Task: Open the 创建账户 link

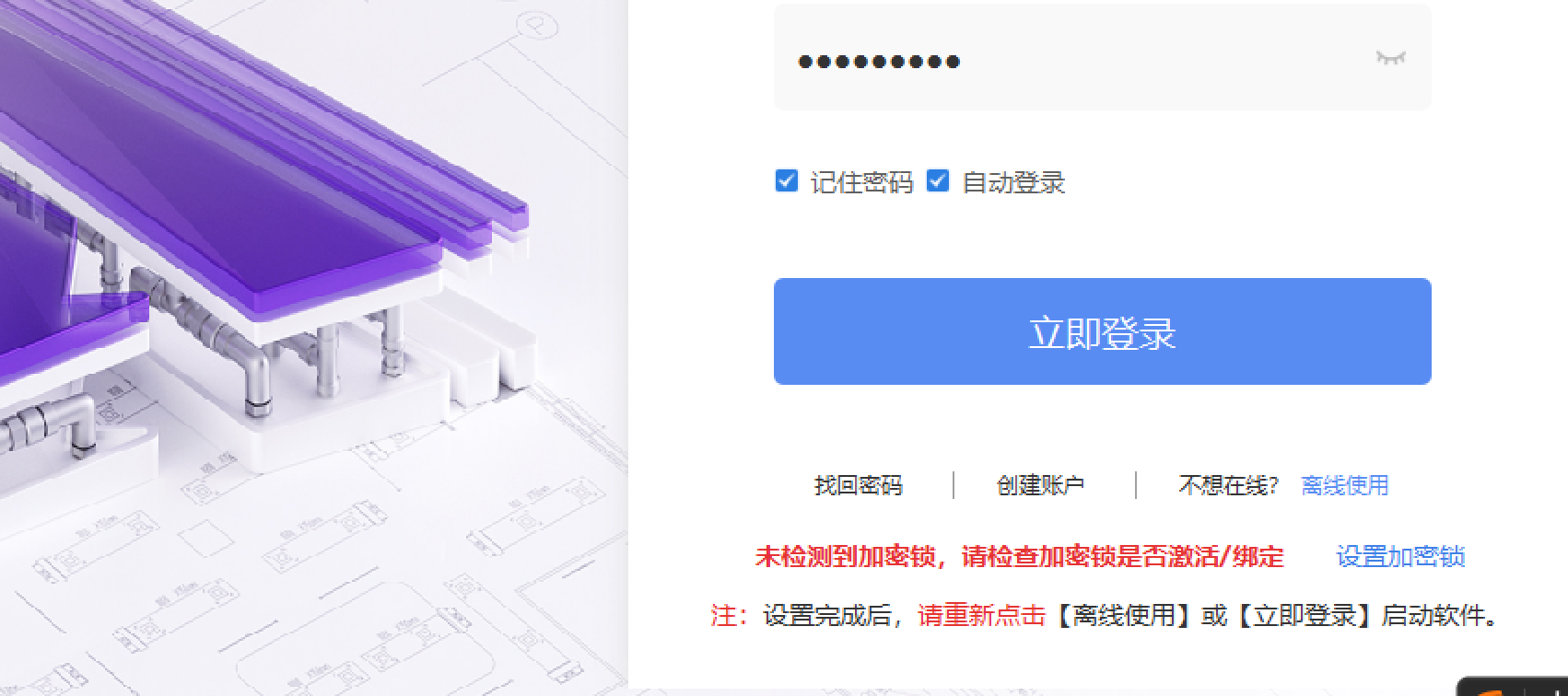Action: pyautogui.click(x=1040, y=485)
